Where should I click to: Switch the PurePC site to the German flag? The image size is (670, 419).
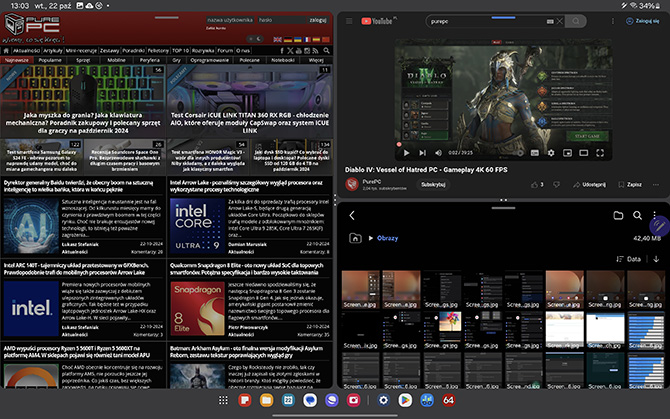(288, 39)
